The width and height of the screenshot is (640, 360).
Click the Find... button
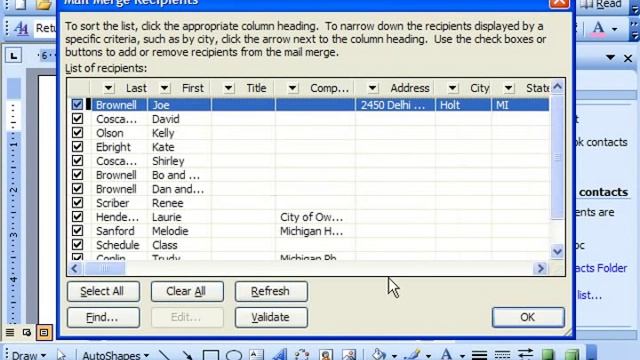coord(103,317)
